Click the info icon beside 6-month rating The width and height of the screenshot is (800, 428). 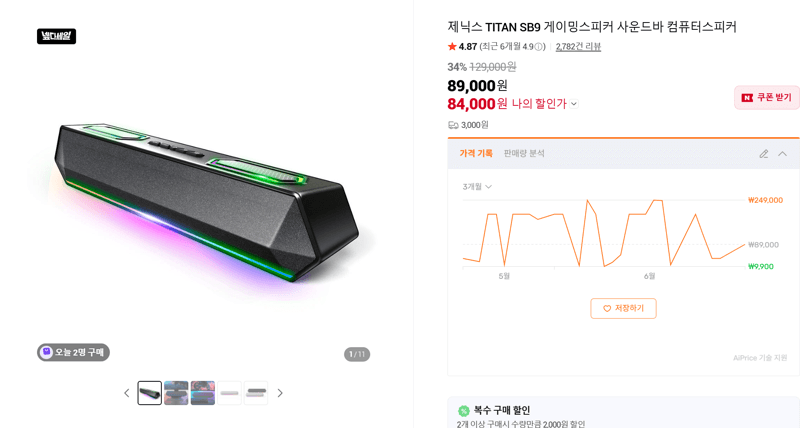(x=539, y=46)
